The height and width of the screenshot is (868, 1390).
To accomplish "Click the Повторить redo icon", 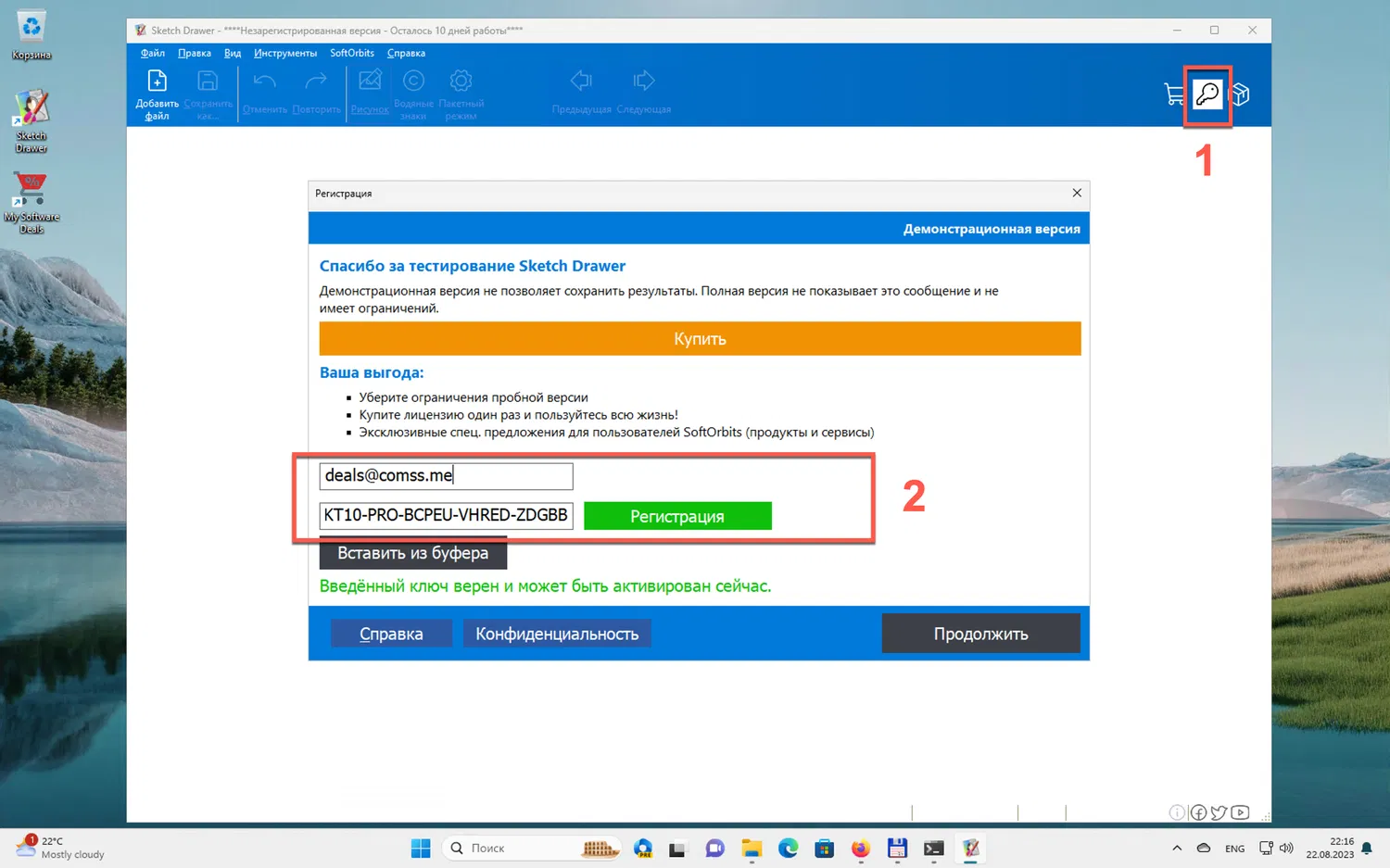I will tap(316, 93).
